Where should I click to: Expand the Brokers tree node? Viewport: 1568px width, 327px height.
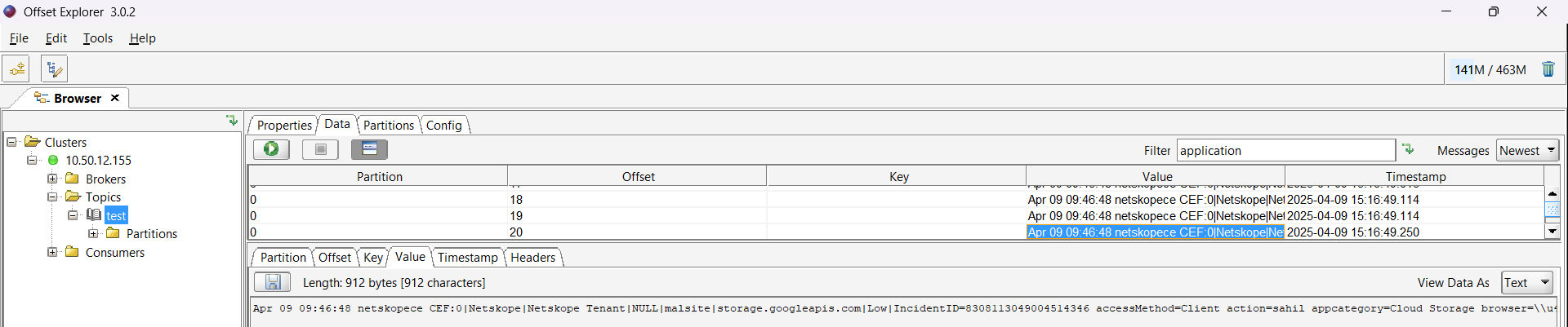(x=52, y=179)
